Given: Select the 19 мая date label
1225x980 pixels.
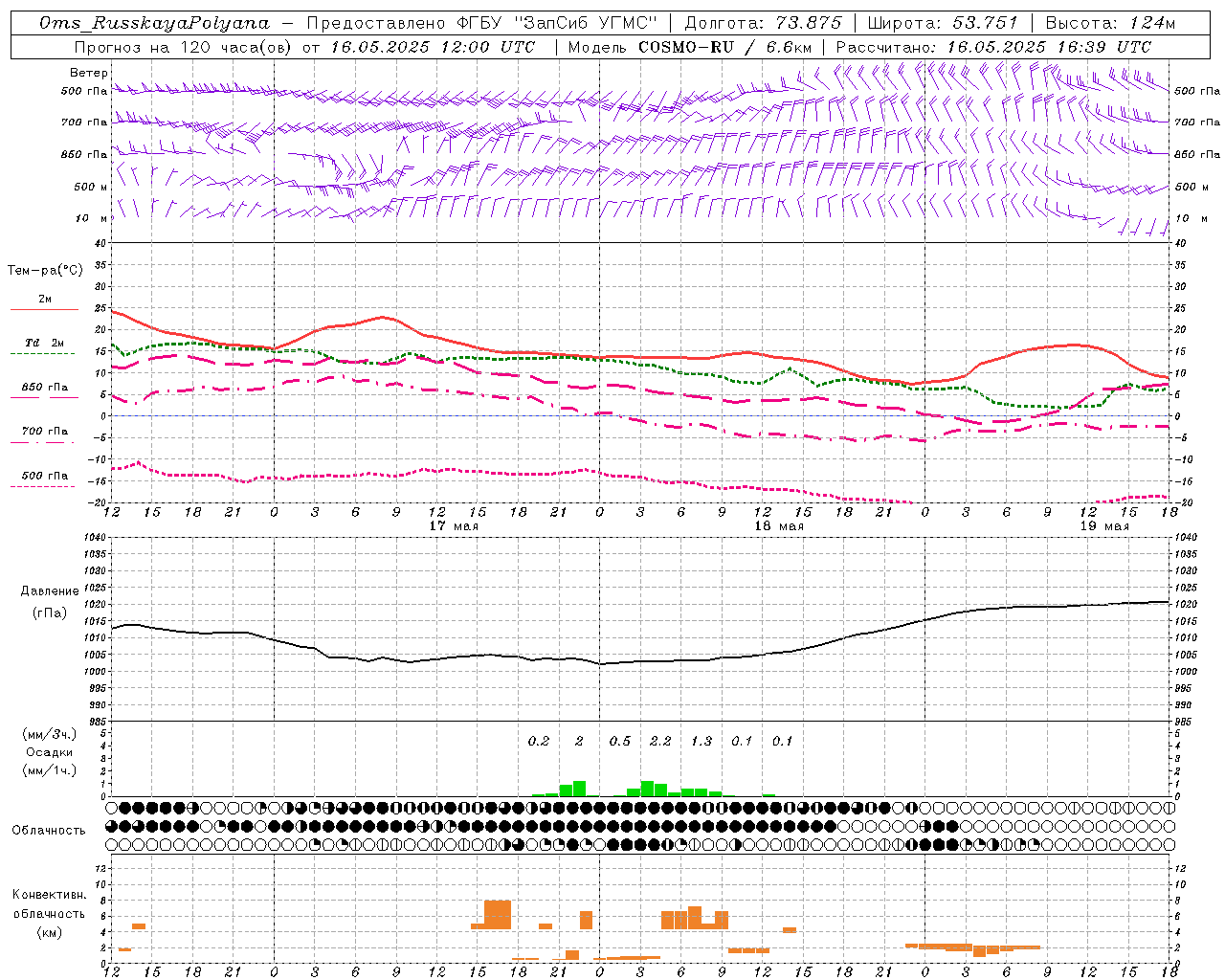Looking at the screenshot, I should click(1104, 526).
